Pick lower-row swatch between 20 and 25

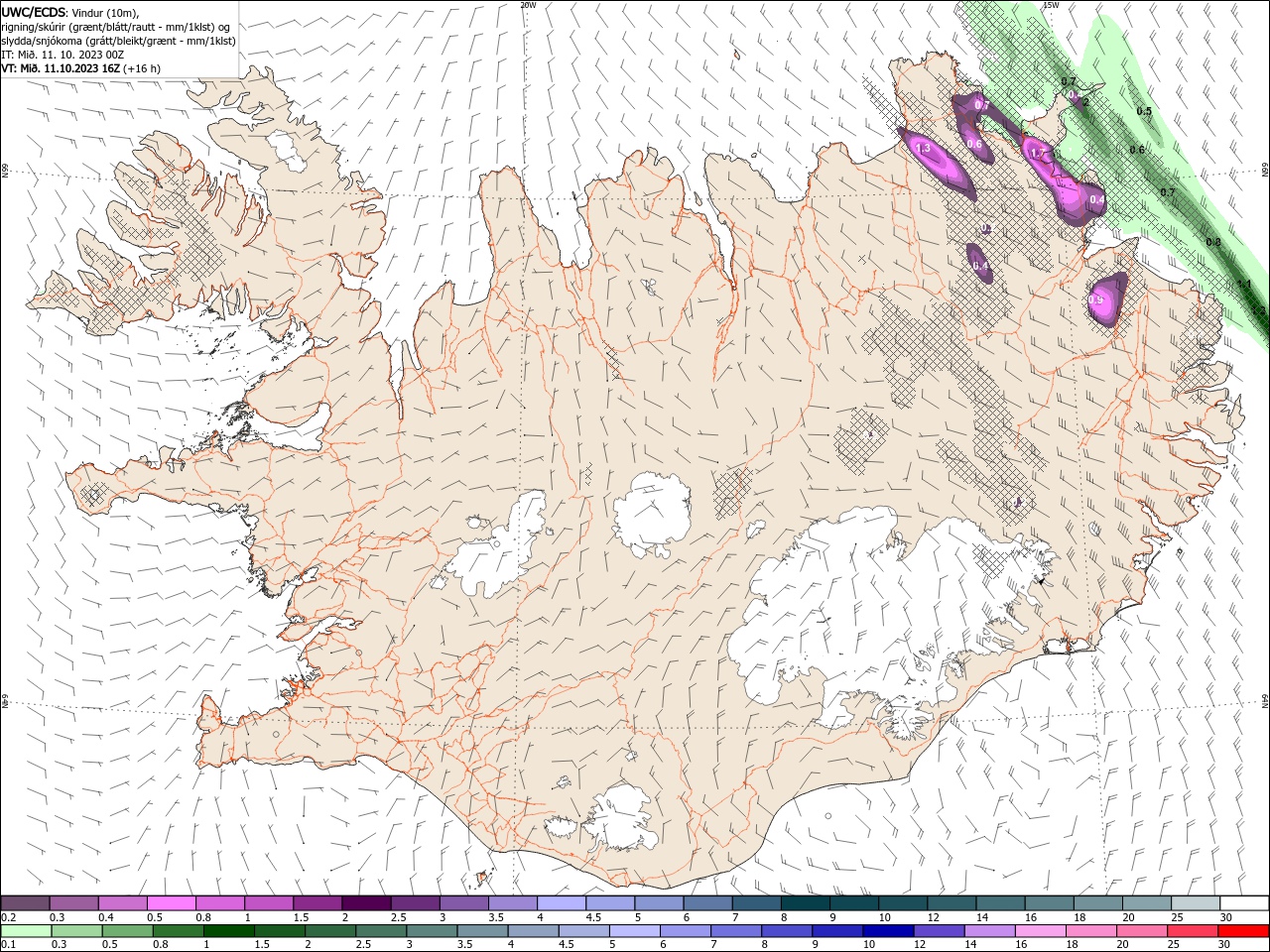coord(1141,931)
